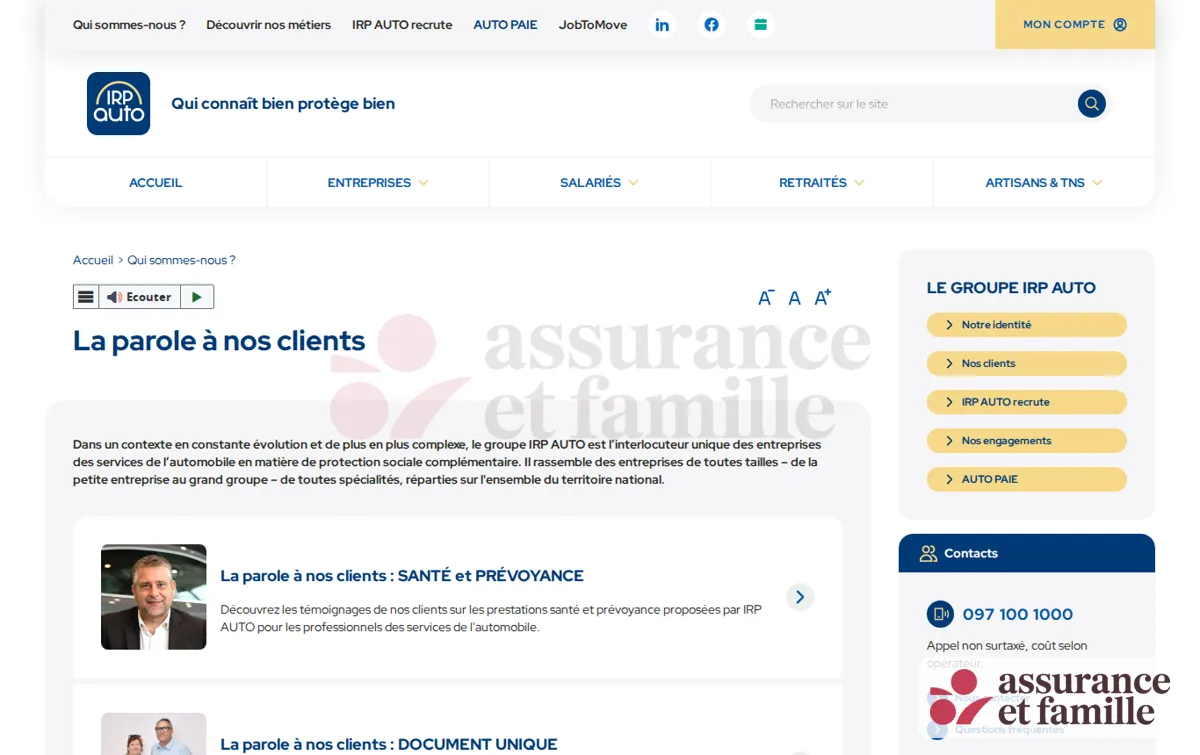Open Notre identité sidebar button
Image resolution: width=1200 pixels, height=755 pixels.
point(1027,325)
